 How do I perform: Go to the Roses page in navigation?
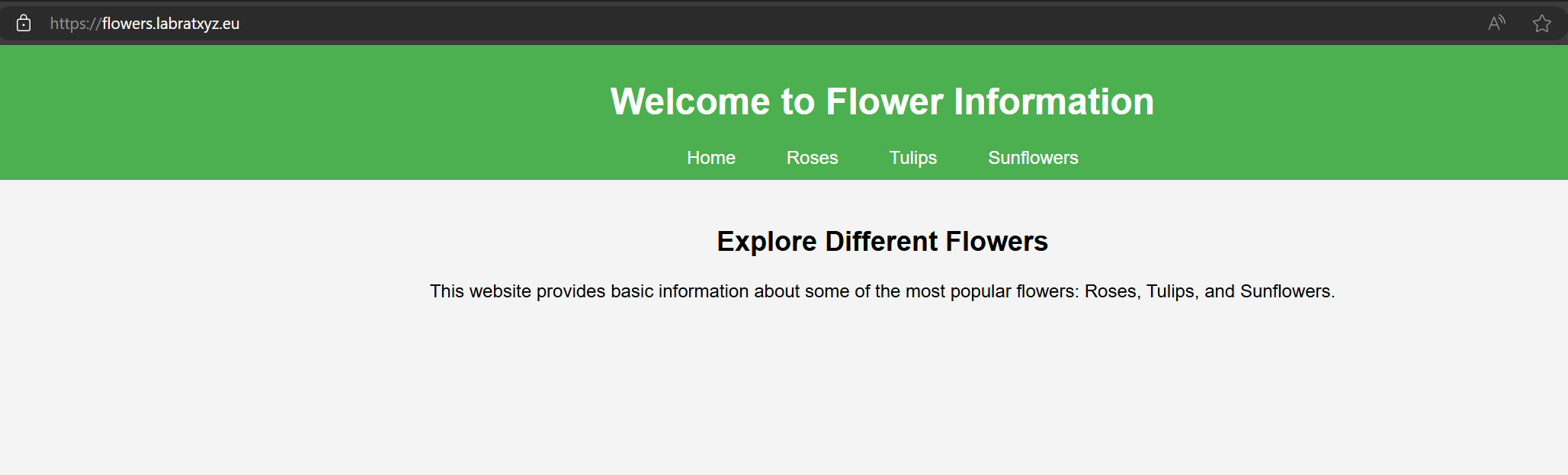point(812,158)
